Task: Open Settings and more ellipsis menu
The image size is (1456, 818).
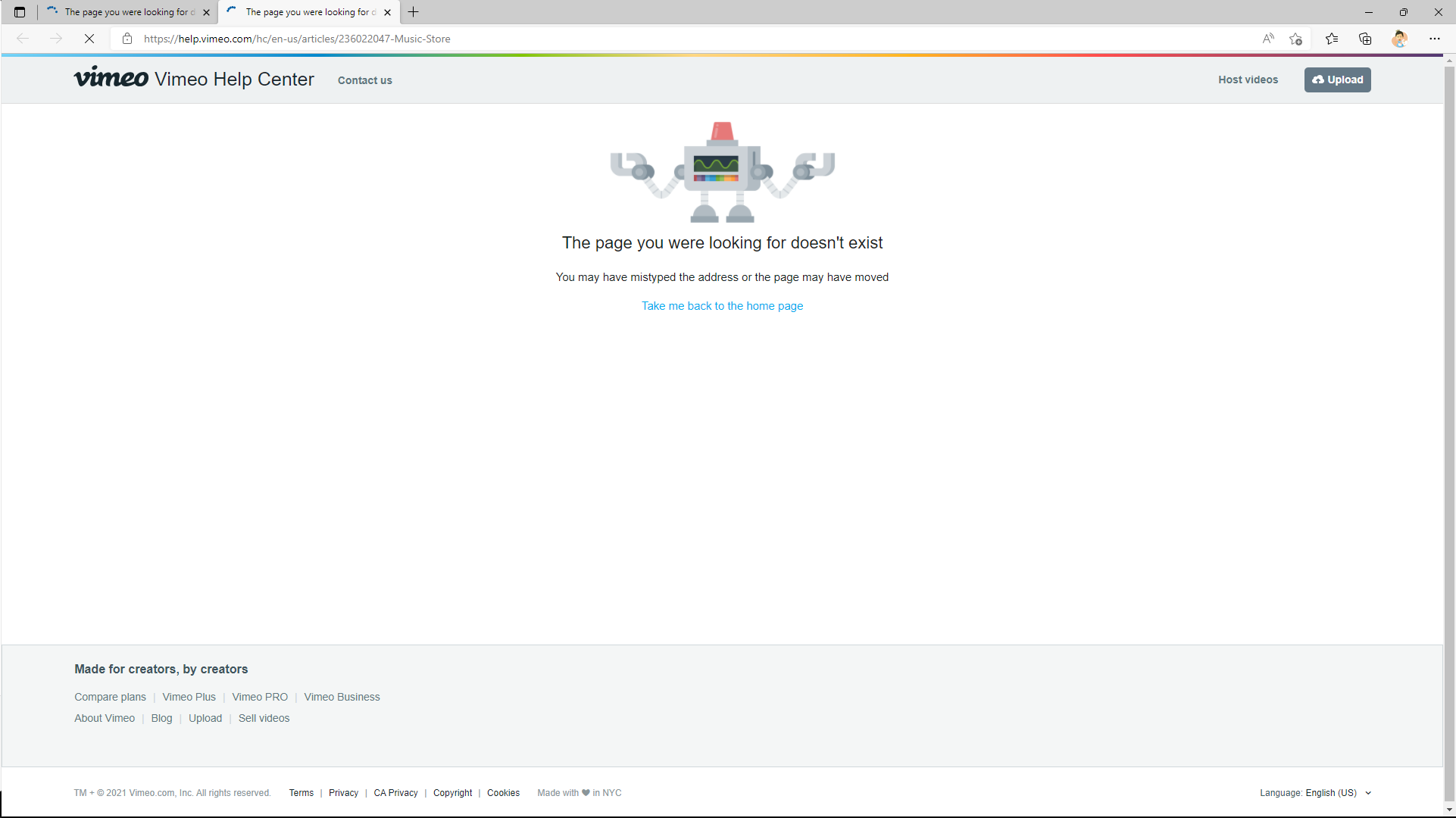Action: click(x=1435, y=39)
